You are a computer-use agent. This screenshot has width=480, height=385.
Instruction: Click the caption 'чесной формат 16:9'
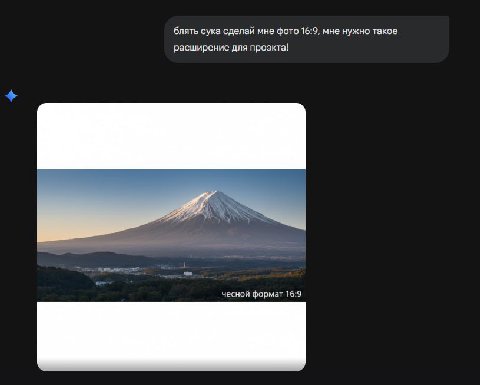(261, 294)
